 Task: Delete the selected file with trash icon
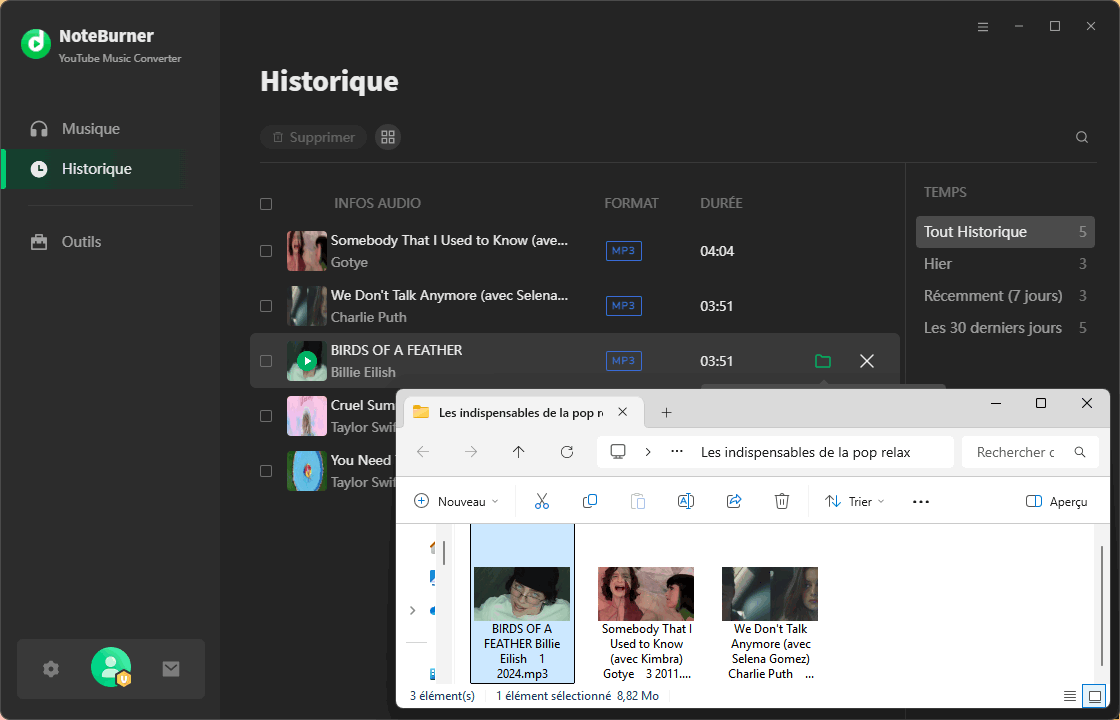781,501
